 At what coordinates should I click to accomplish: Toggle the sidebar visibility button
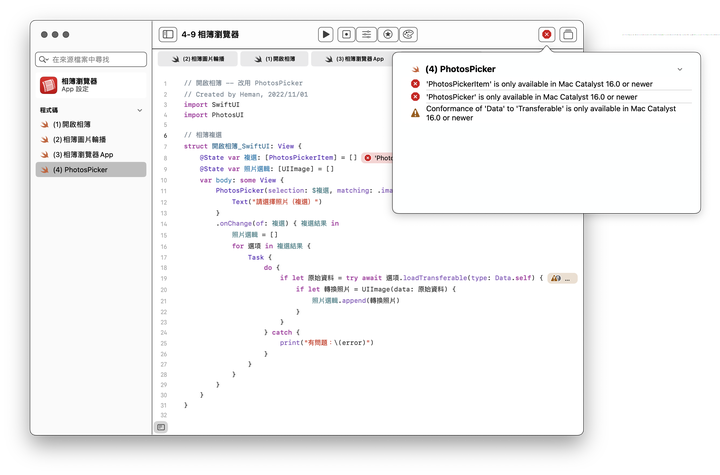click(x=168, y=34)
